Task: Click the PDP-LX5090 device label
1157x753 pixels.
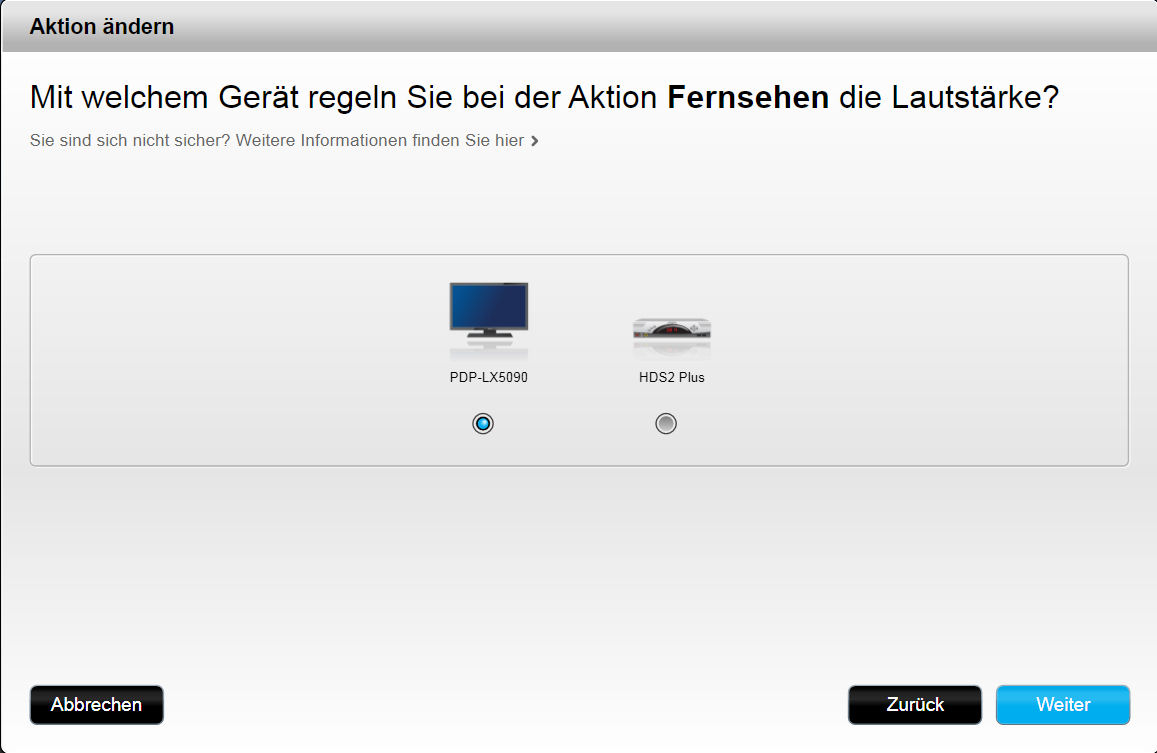Action: pos(488,378)
